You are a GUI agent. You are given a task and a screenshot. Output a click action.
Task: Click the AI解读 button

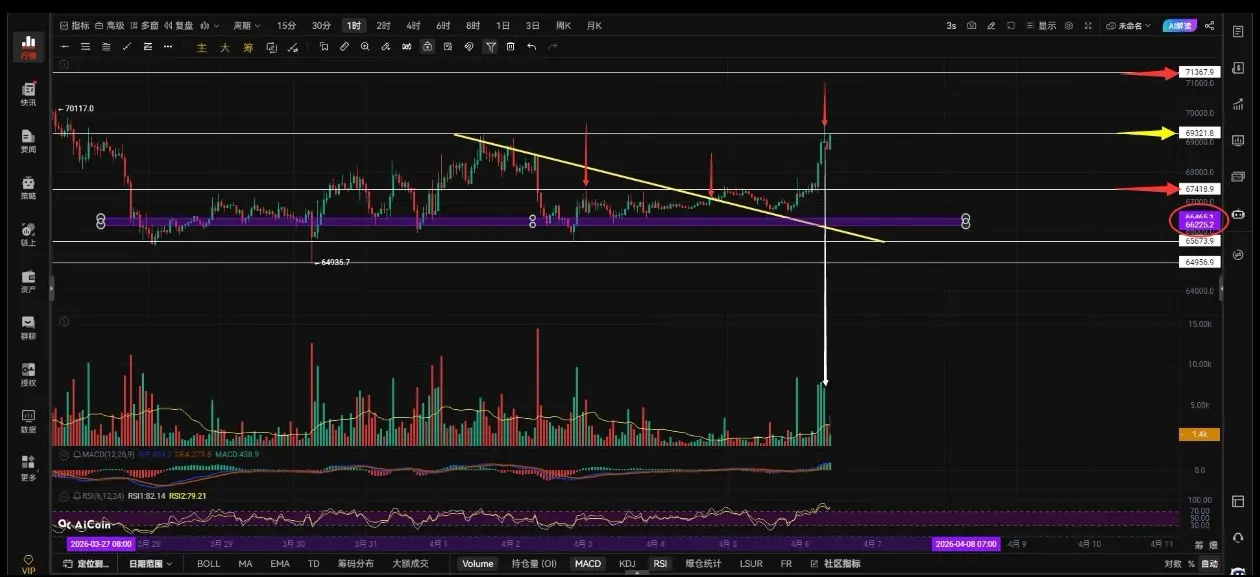coord(1180,26)
